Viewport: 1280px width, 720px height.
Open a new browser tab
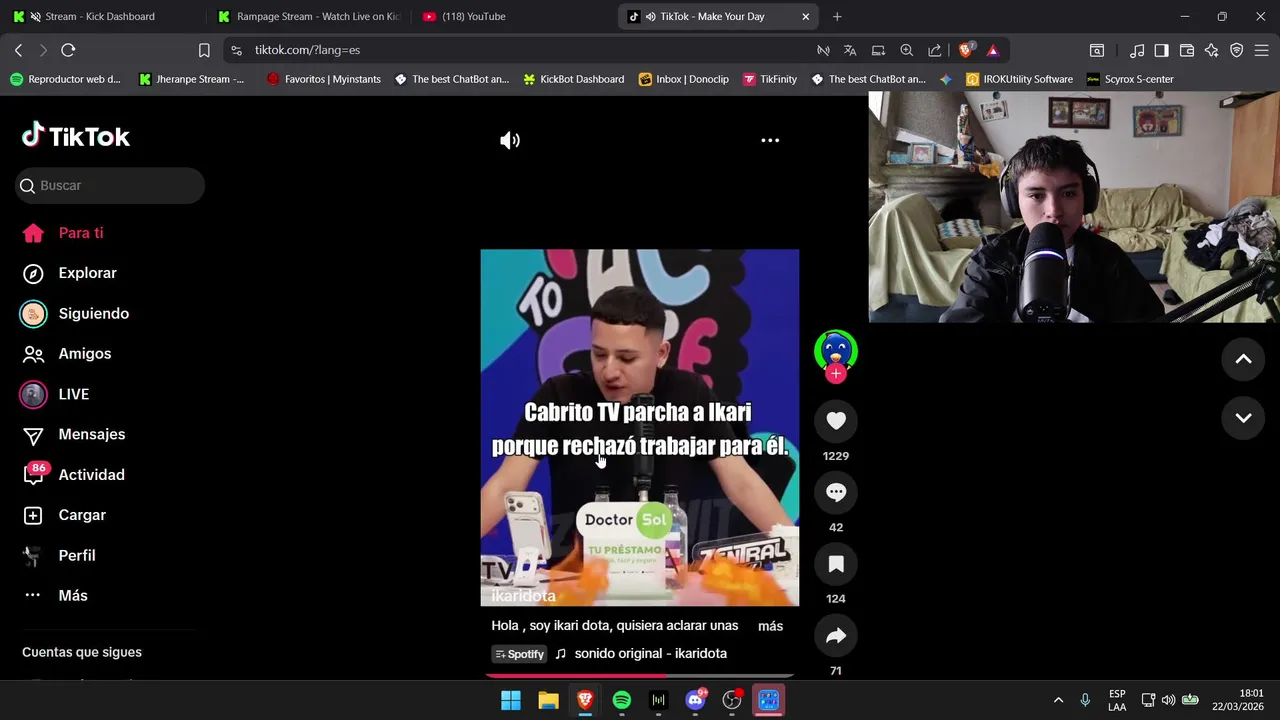click(x=837, y=16)
